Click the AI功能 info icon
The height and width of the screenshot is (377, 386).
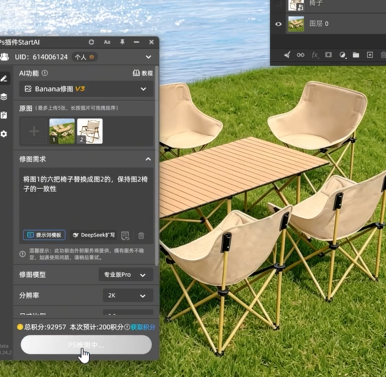45,73
